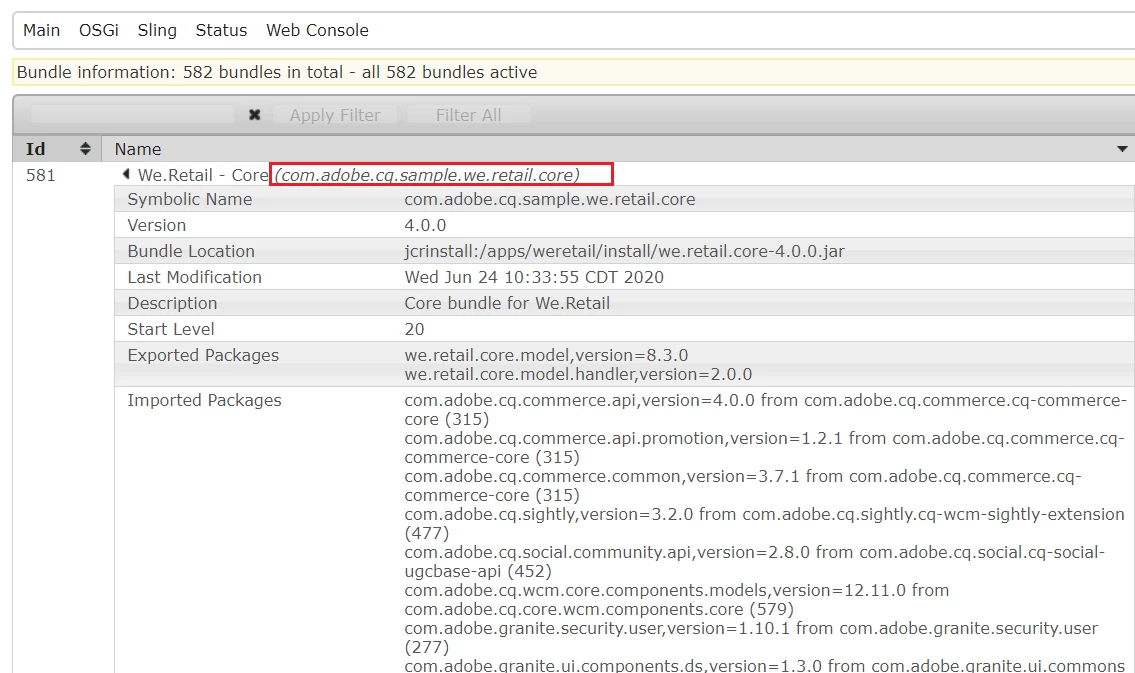Click the Last Modification date value
Viewport: 1135px width, 673px height.
[533, 277]
